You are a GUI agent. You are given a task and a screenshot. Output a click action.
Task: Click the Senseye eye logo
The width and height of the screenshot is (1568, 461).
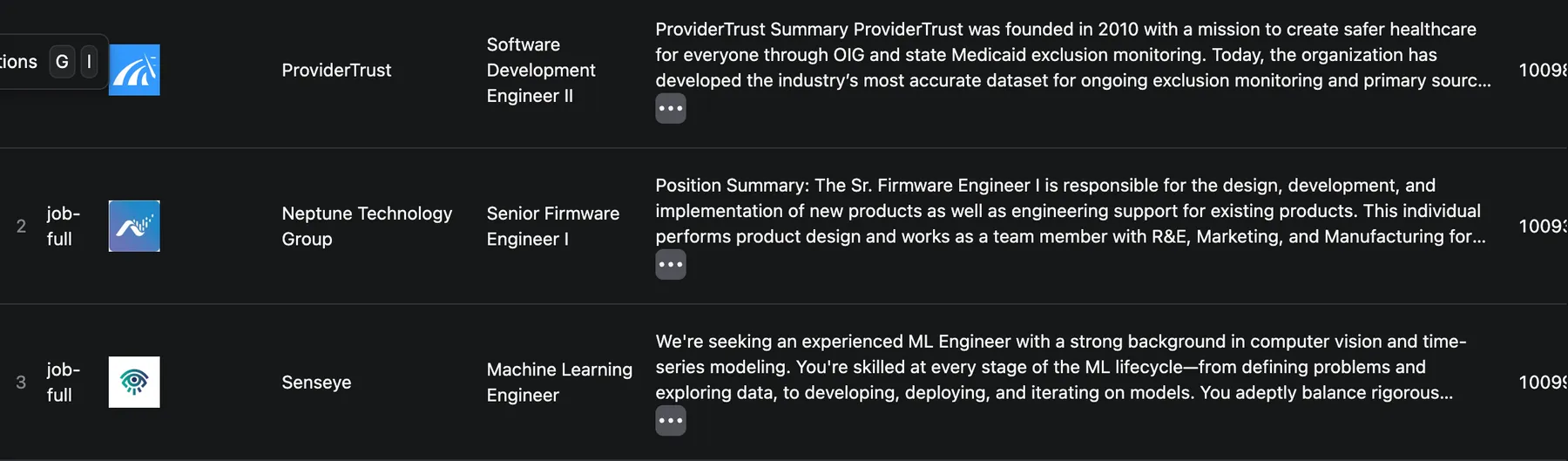pos(134,382)
